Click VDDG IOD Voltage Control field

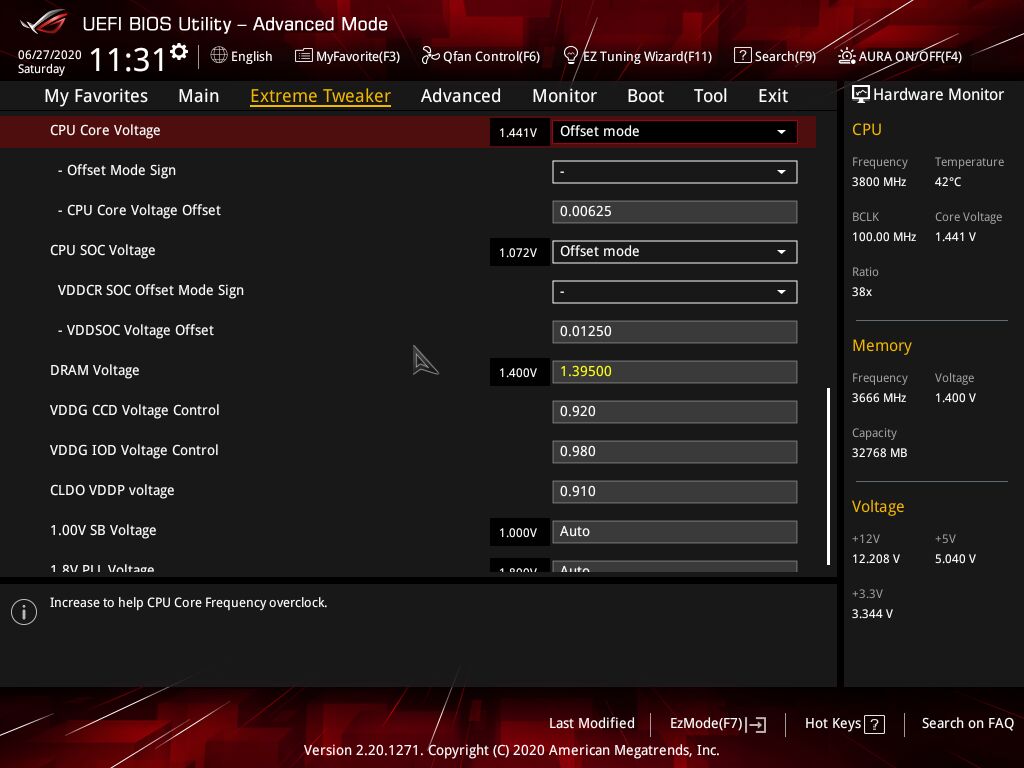674,451
